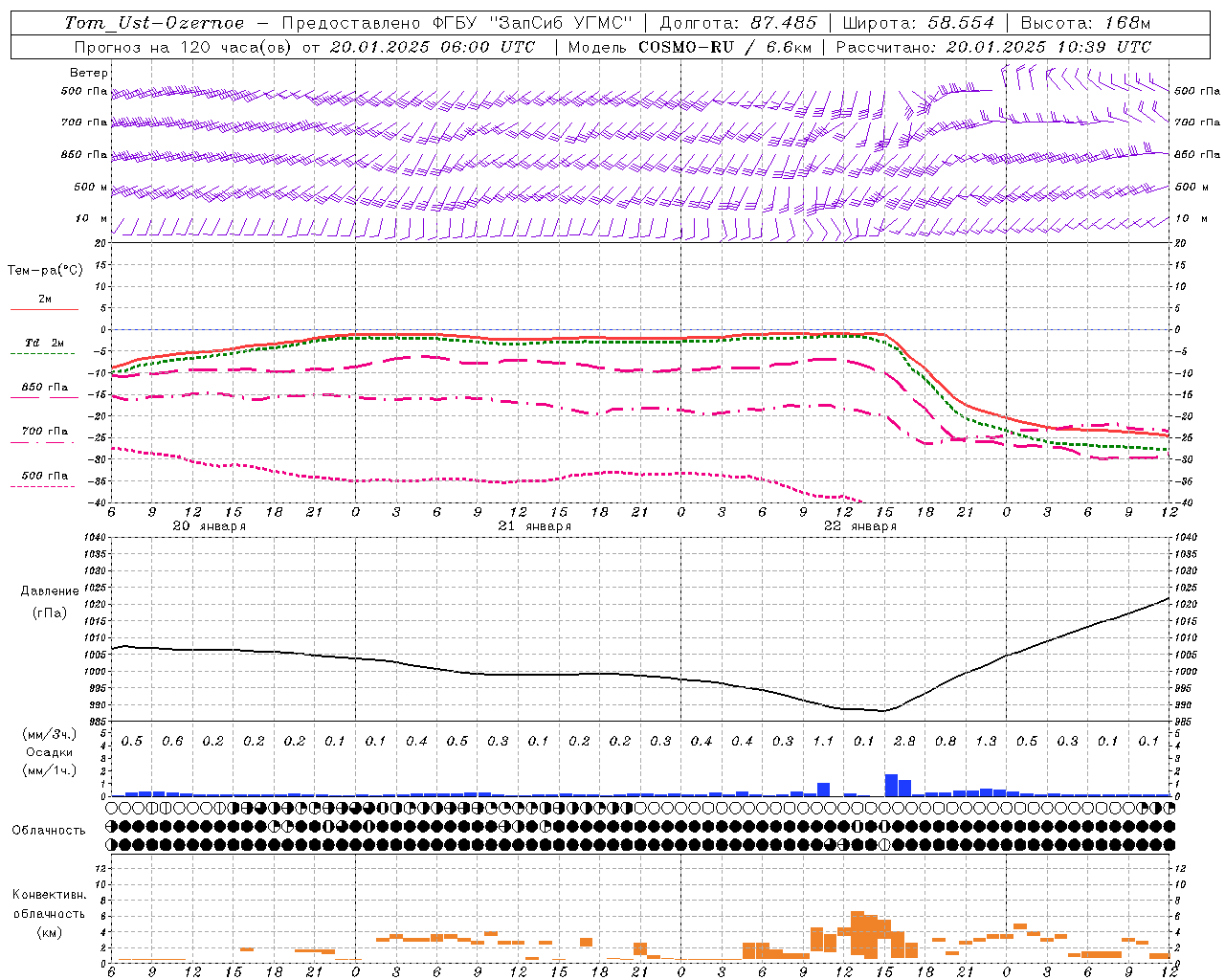Click the longitude value Долгота: 87.485
This screenshot has height=980, width=1225.
[x=739, y=23]
